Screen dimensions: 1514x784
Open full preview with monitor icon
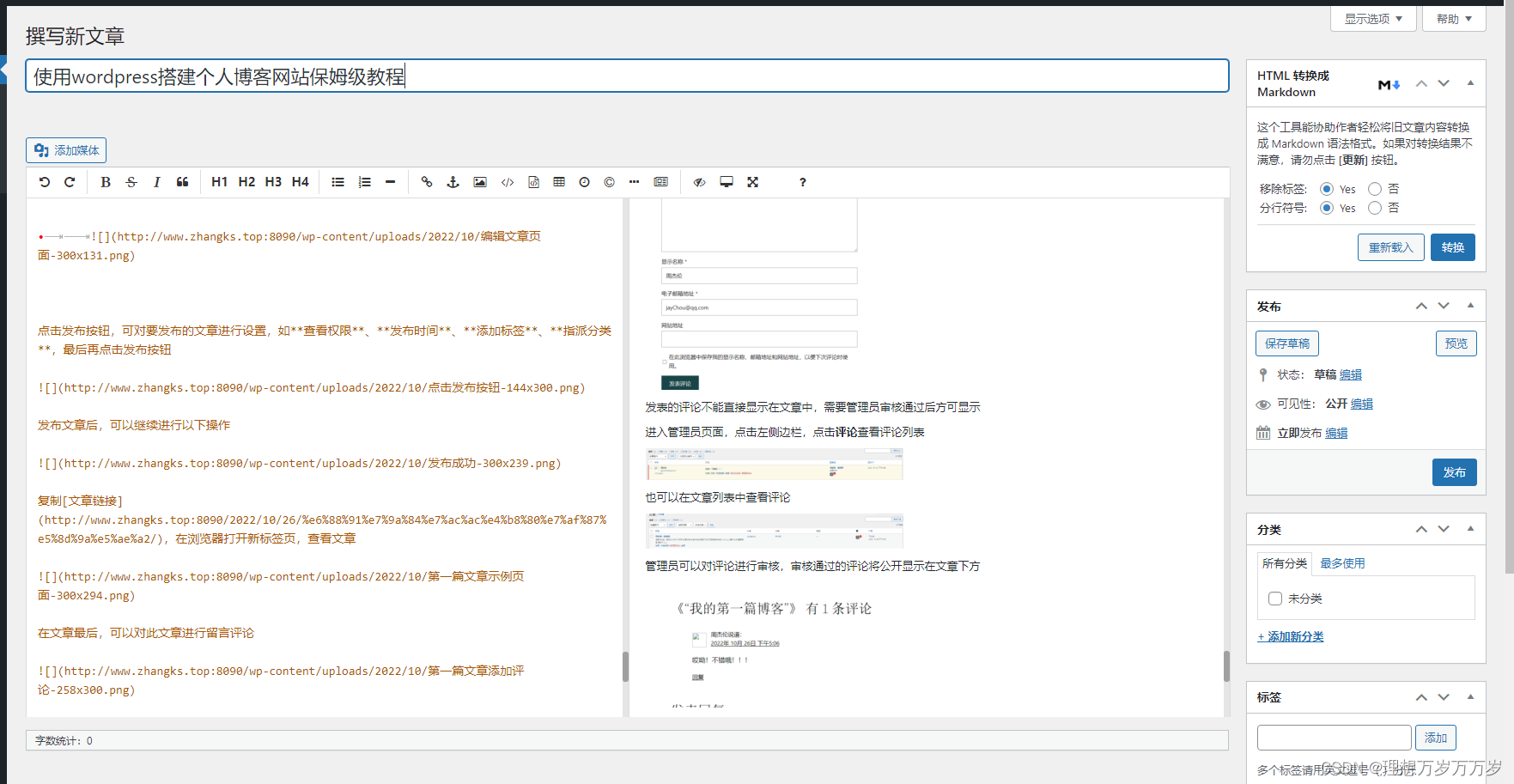[727, 182]
